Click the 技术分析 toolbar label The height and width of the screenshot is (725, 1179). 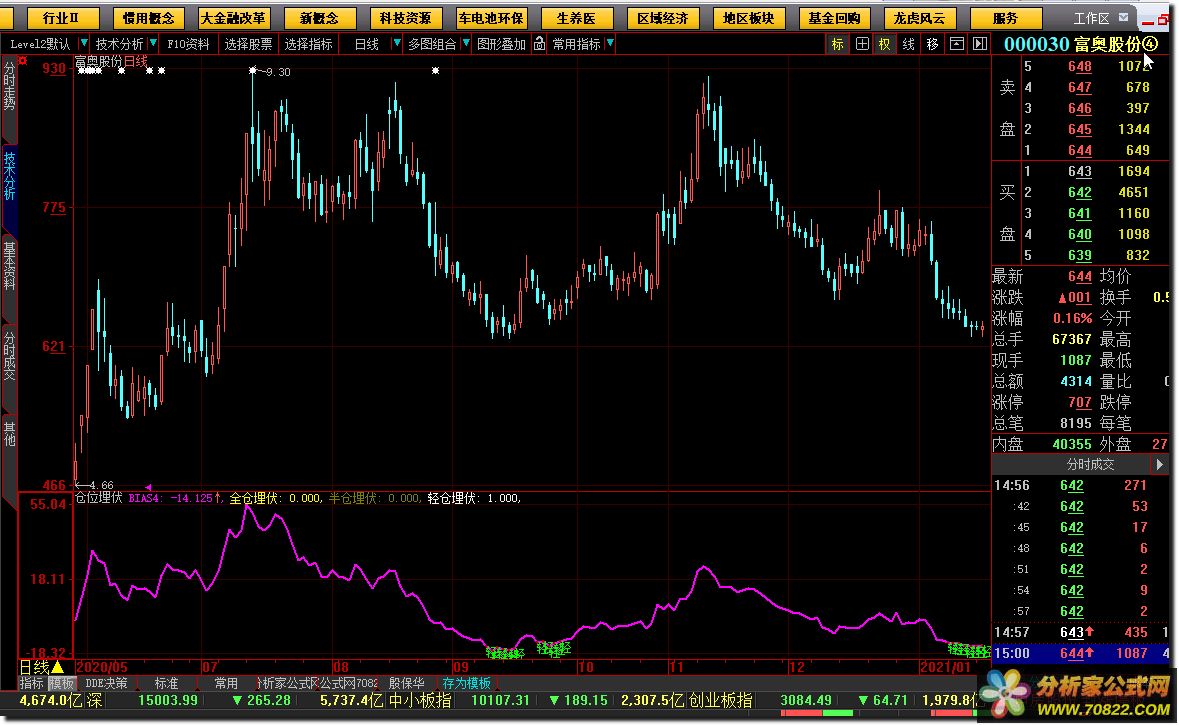pyautogui.click(x=119, y=44)
